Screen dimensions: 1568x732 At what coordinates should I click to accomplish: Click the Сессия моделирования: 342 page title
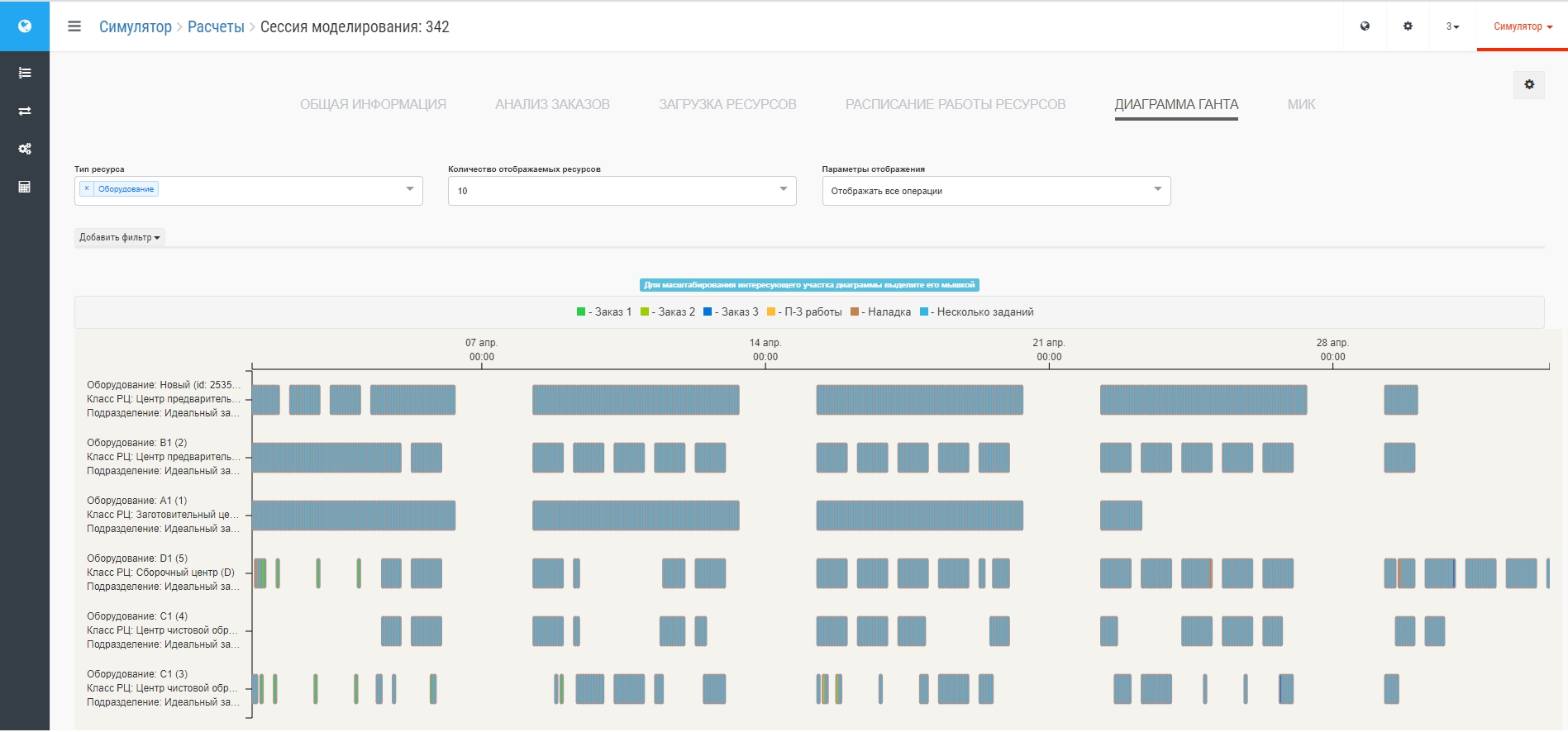(355, 26)
